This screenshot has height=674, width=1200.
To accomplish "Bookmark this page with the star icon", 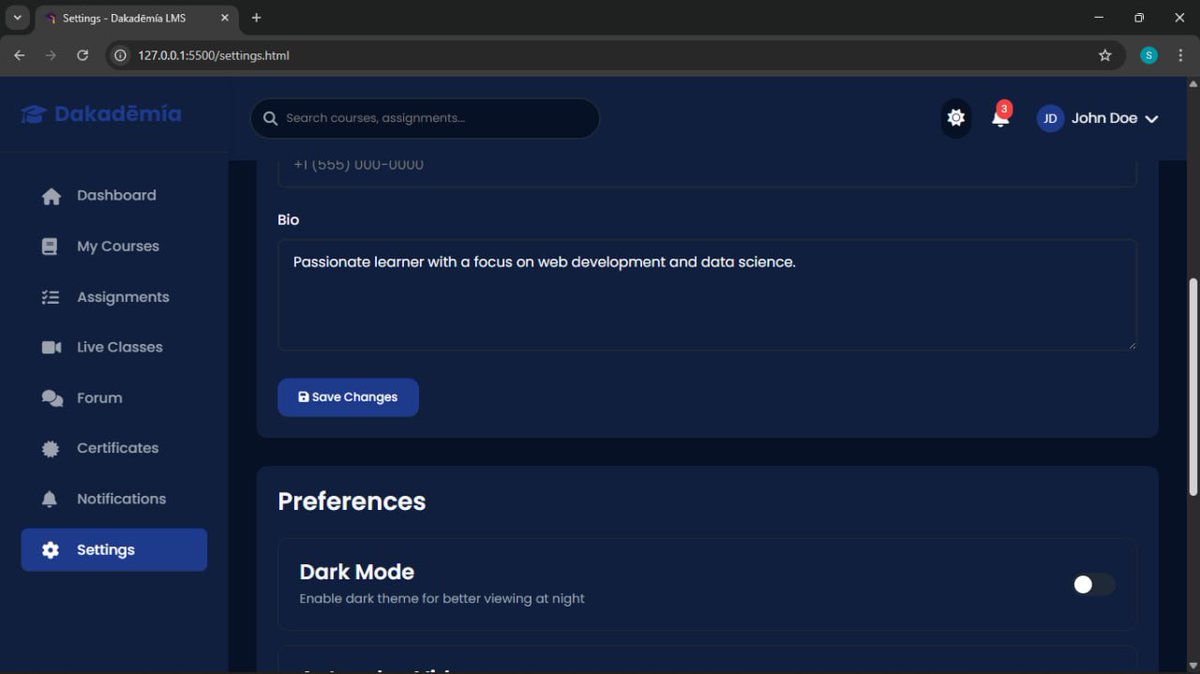I will point(1105,55).
